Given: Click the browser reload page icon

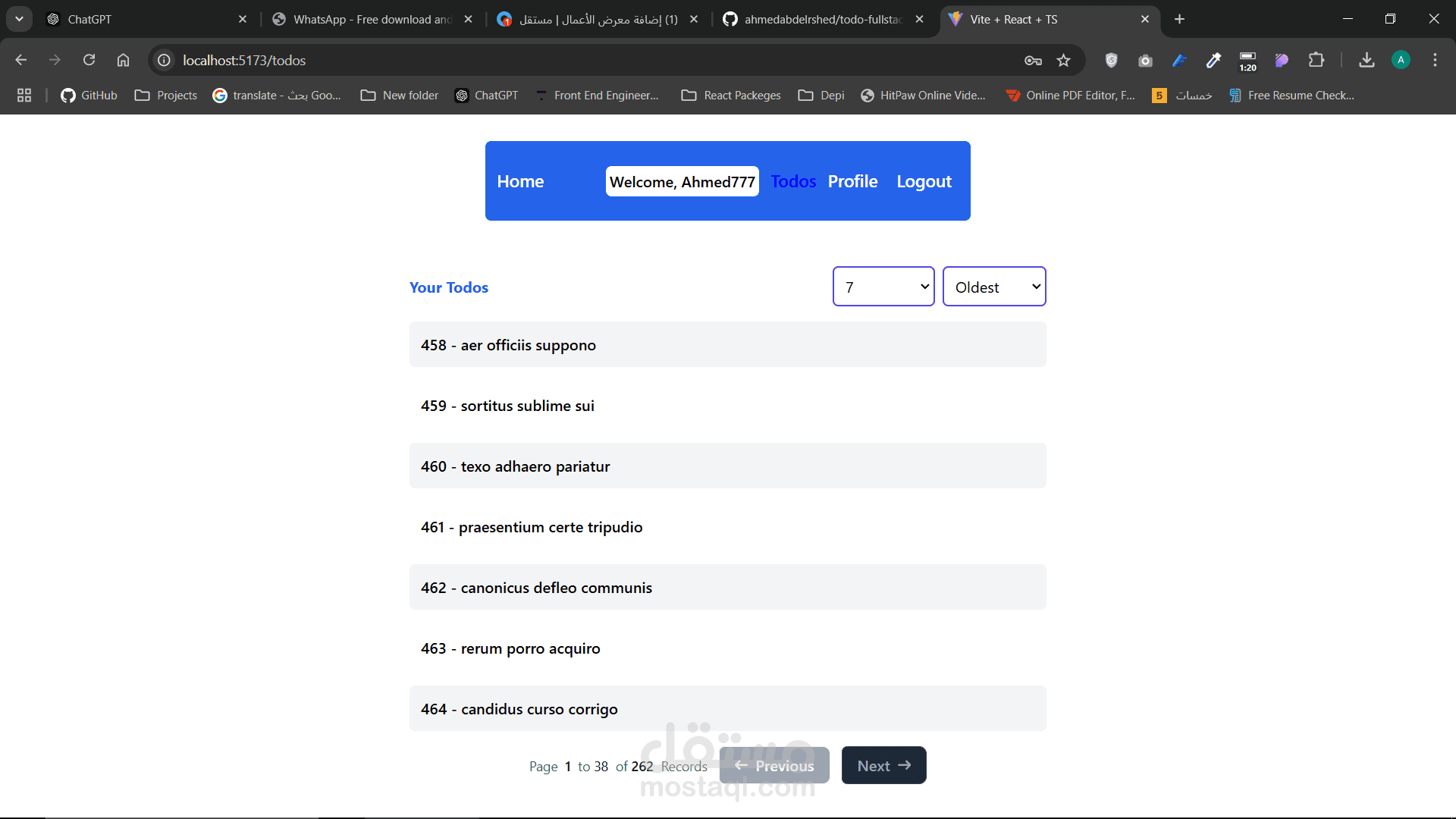Looking at the screenshot, I should click(x=89, y=60).
